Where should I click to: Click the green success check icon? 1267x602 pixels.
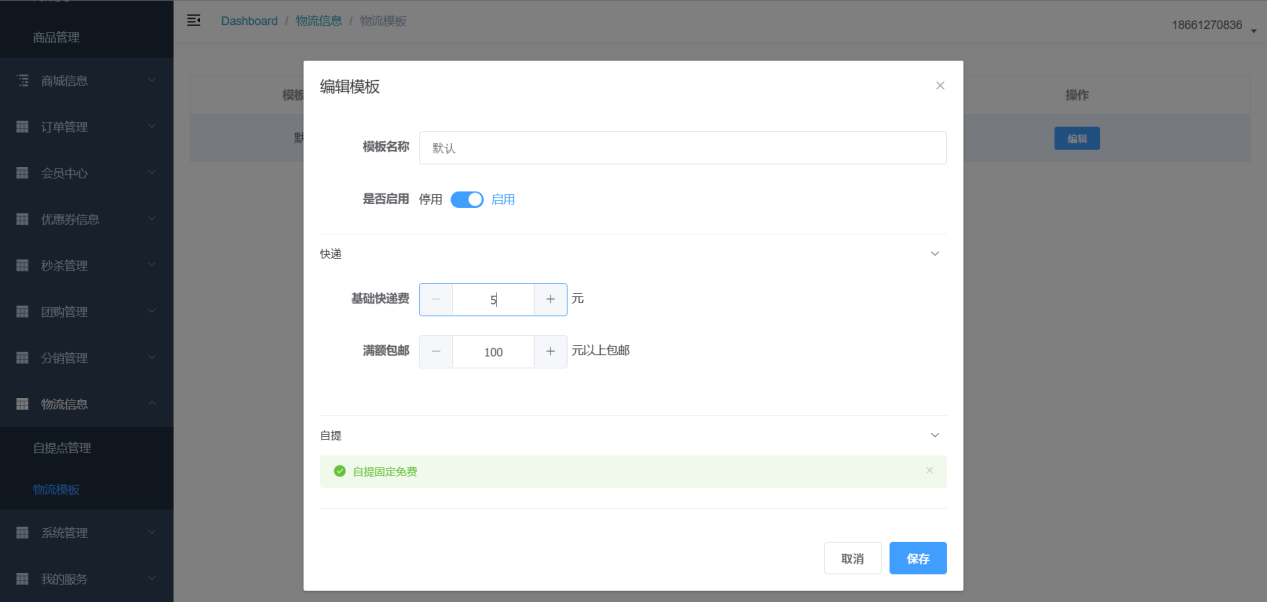[340, 471]
